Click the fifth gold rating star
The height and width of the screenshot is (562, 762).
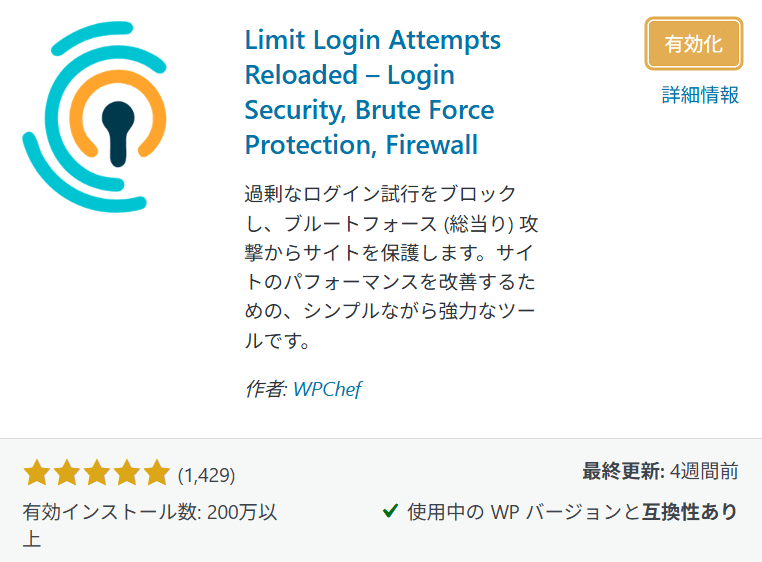point(156,473)
